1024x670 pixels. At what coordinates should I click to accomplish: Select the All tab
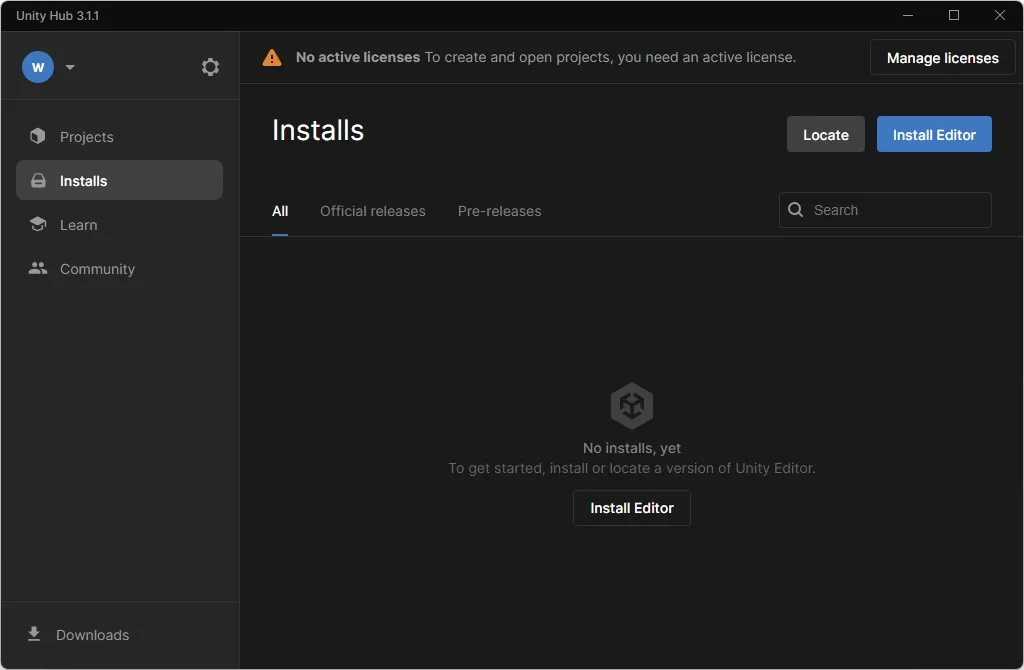click(x=280, y=211)
